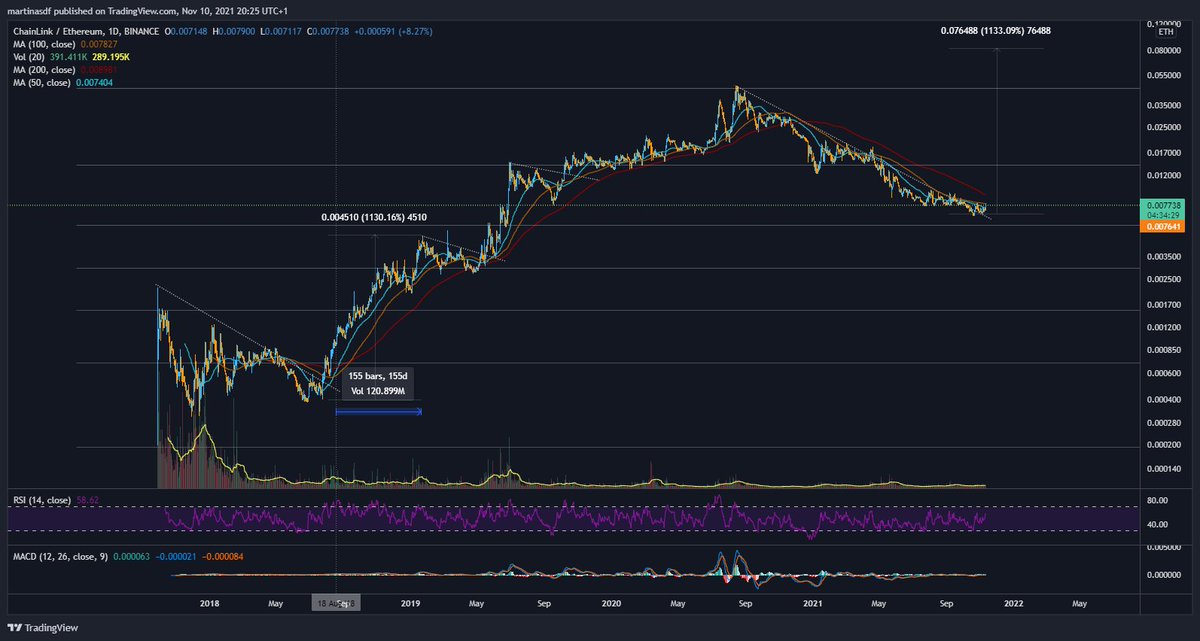Click the TradingView logo at the bottom left
The image size is (1200, 641).
(x=41, y=629)
